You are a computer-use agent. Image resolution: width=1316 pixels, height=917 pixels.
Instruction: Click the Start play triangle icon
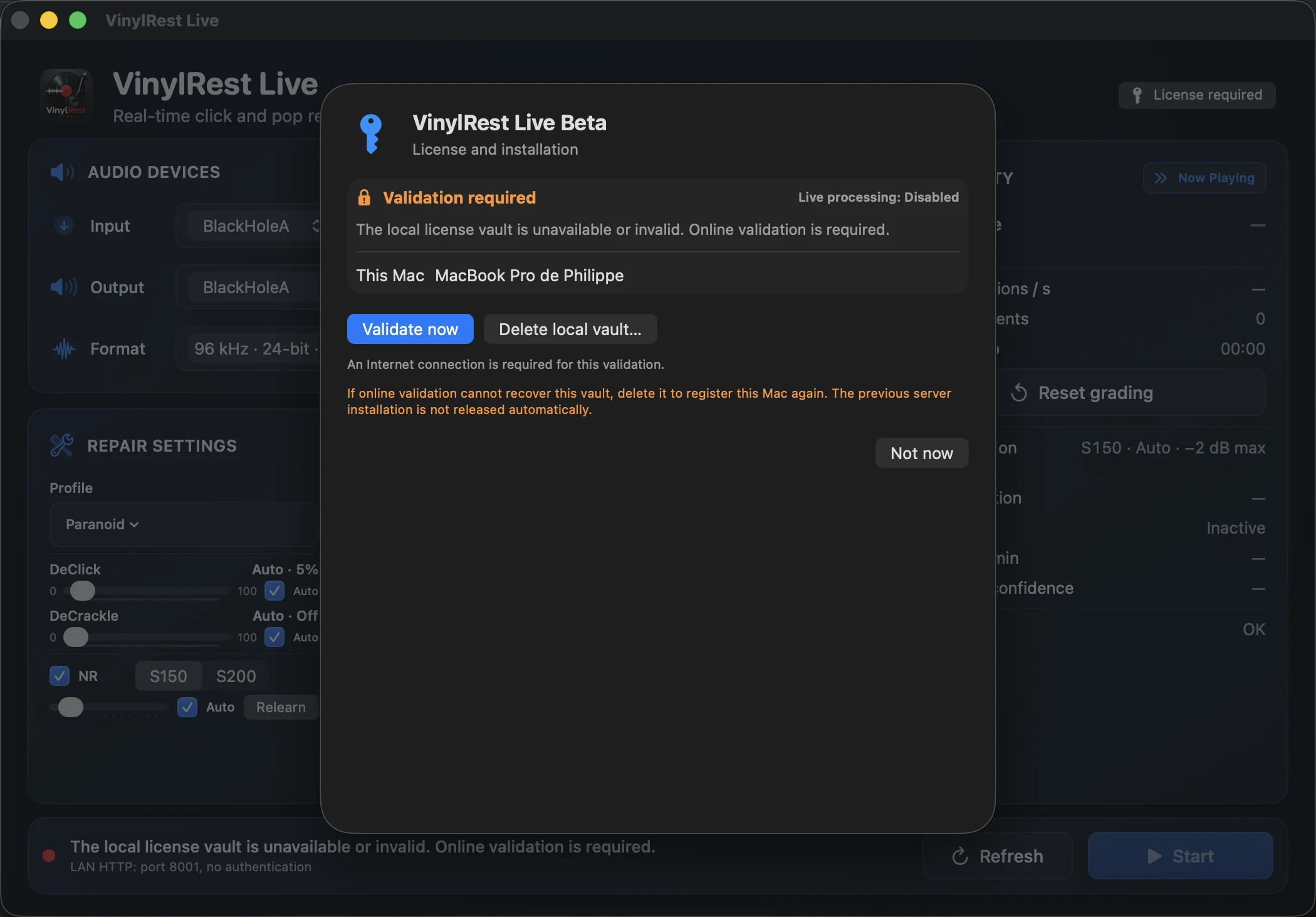(1154, 856)
